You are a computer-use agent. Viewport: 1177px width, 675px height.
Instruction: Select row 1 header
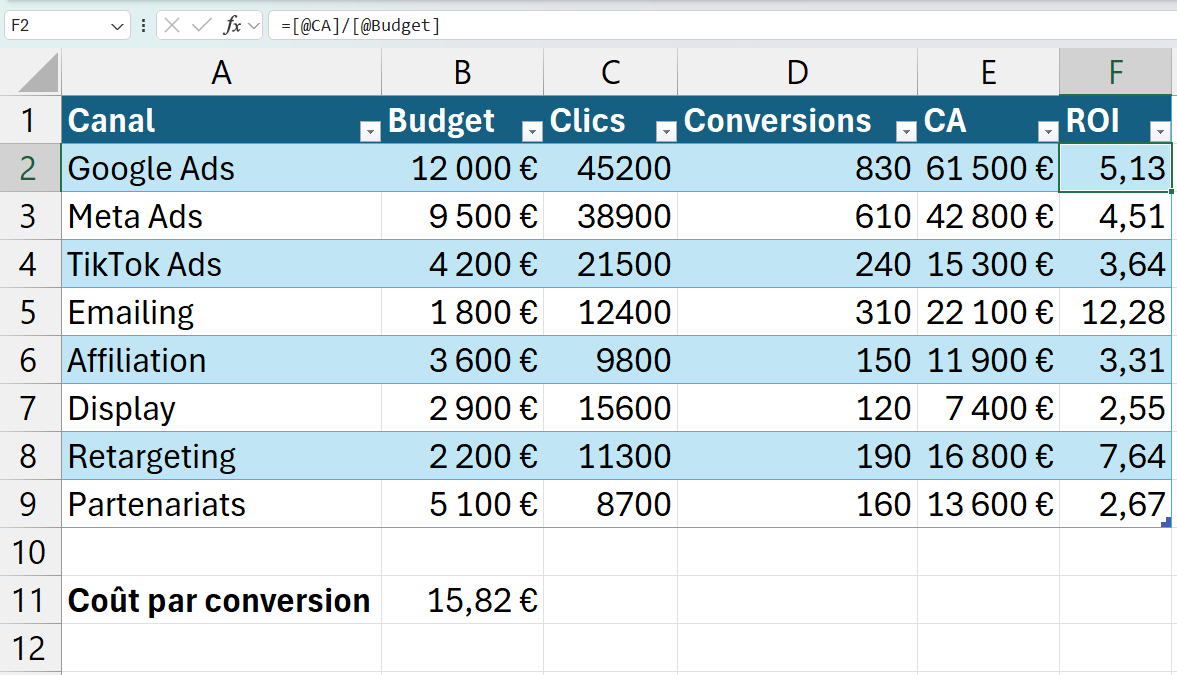pyautogui.click(x=30, y=120)
